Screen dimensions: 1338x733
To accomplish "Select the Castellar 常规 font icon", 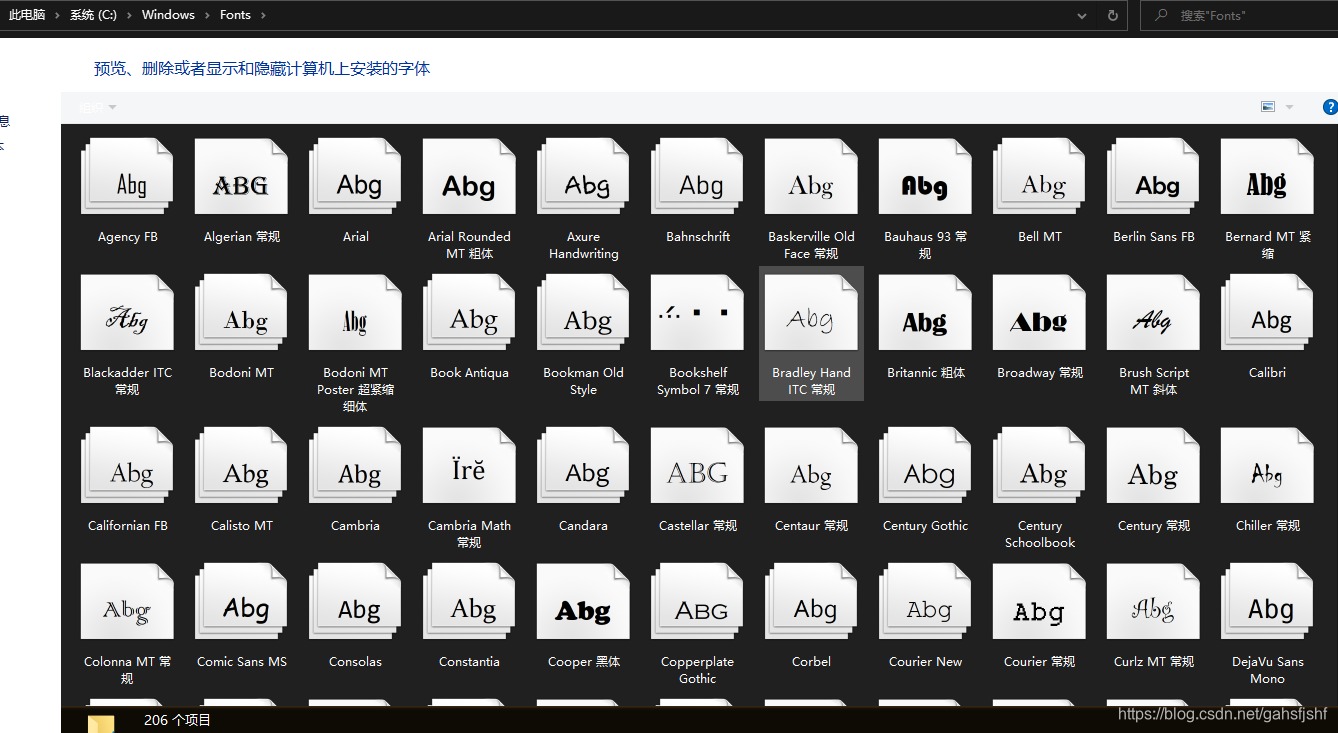I will pyautogui.click(x=697, y=466).
